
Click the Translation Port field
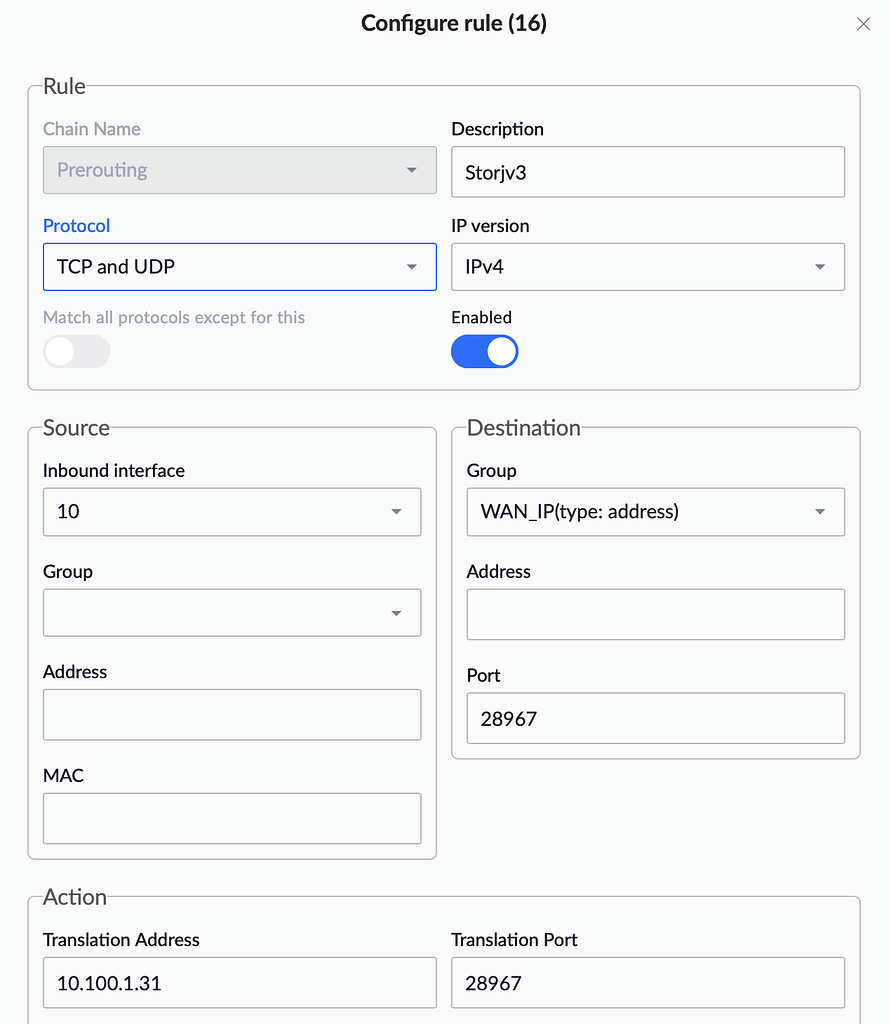click(647, 983)
